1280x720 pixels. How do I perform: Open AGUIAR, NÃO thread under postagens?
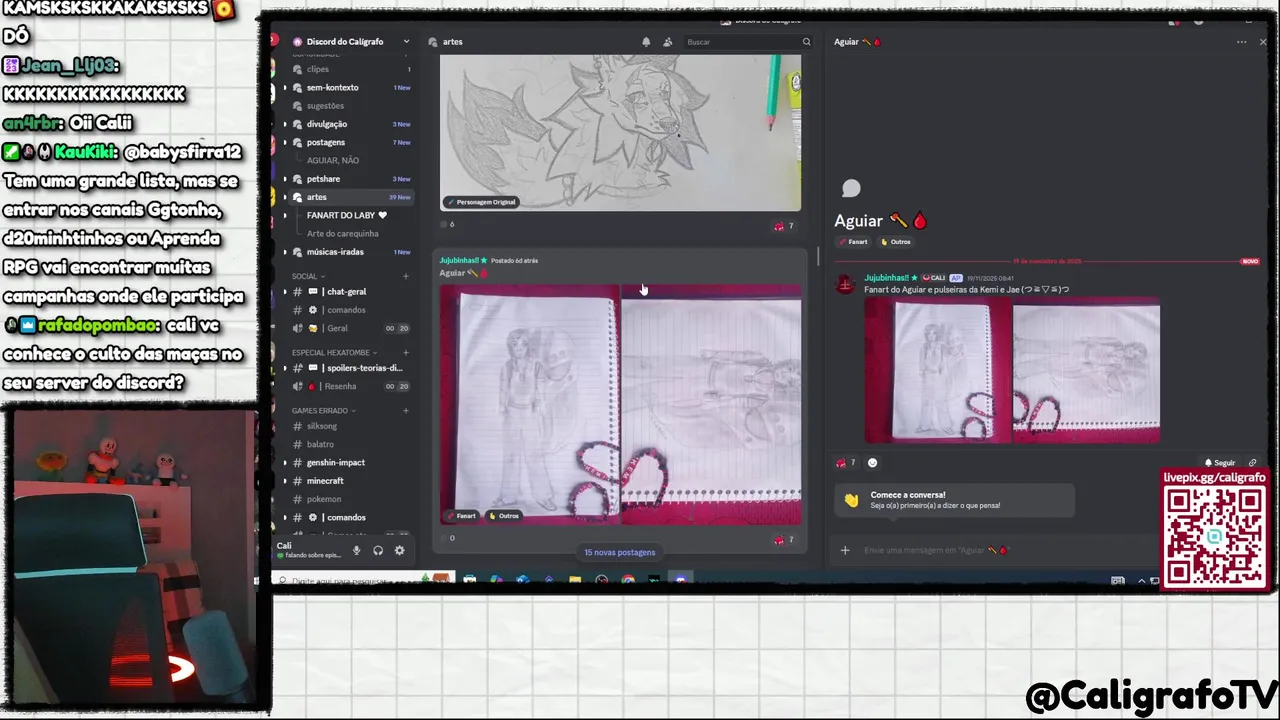tap(333, 160)
